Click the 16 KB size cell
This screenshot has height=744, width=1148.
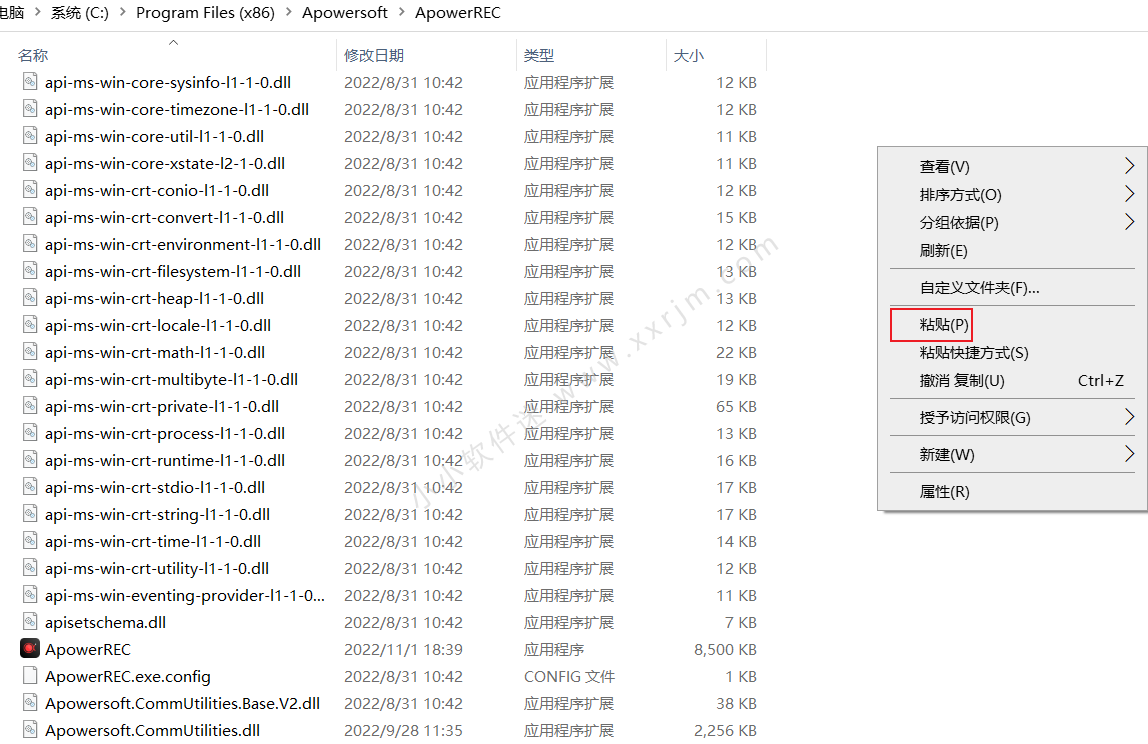click(736, 460)
